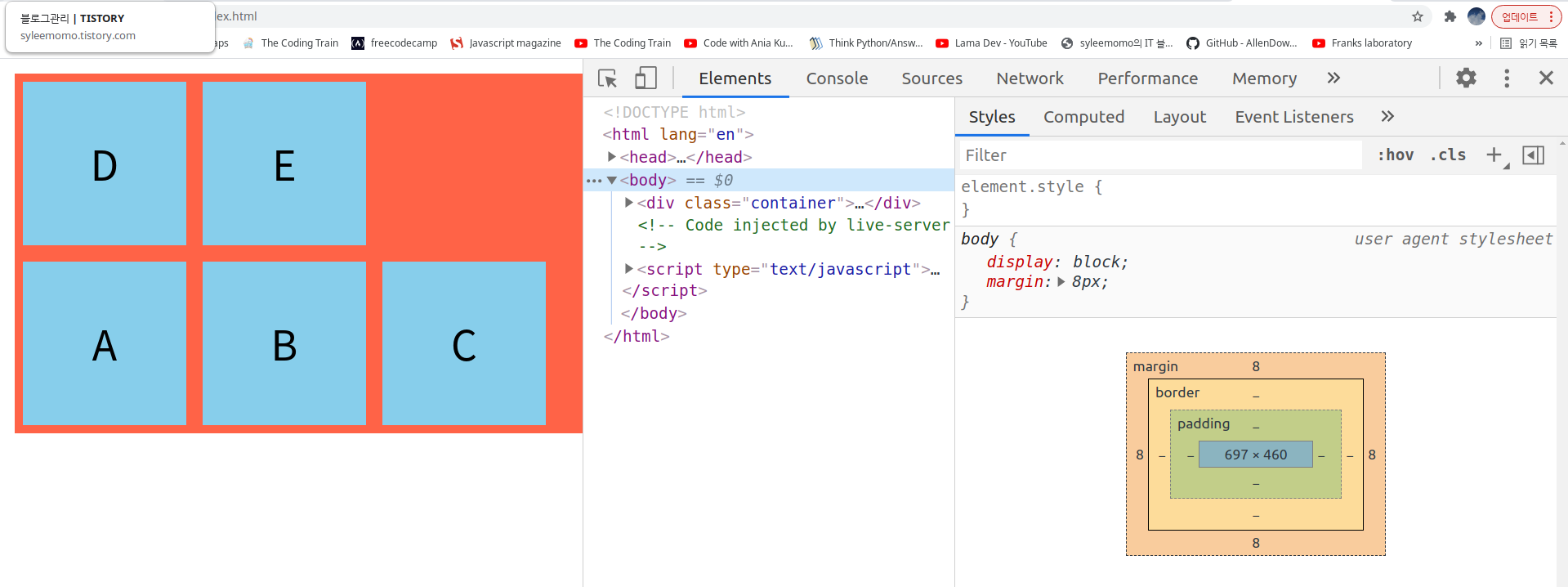Open the body node actions ellipsis
Viewport: 1568px width, 587px height.
point(594,181)
